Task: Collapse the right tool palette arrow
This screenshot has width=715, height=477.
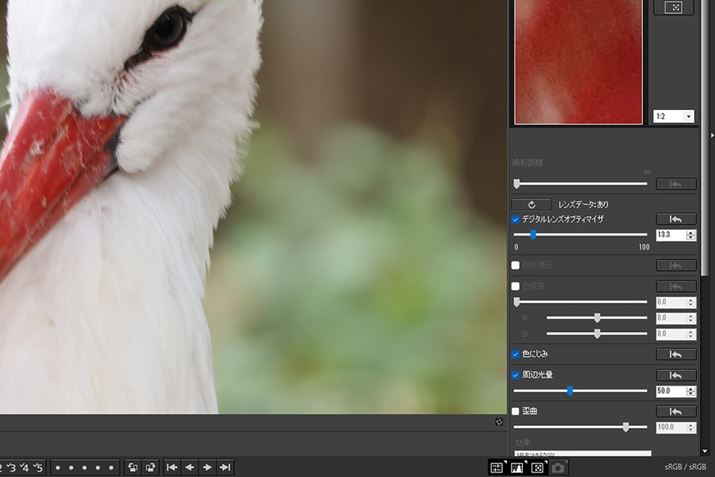Action: [712, 135]
